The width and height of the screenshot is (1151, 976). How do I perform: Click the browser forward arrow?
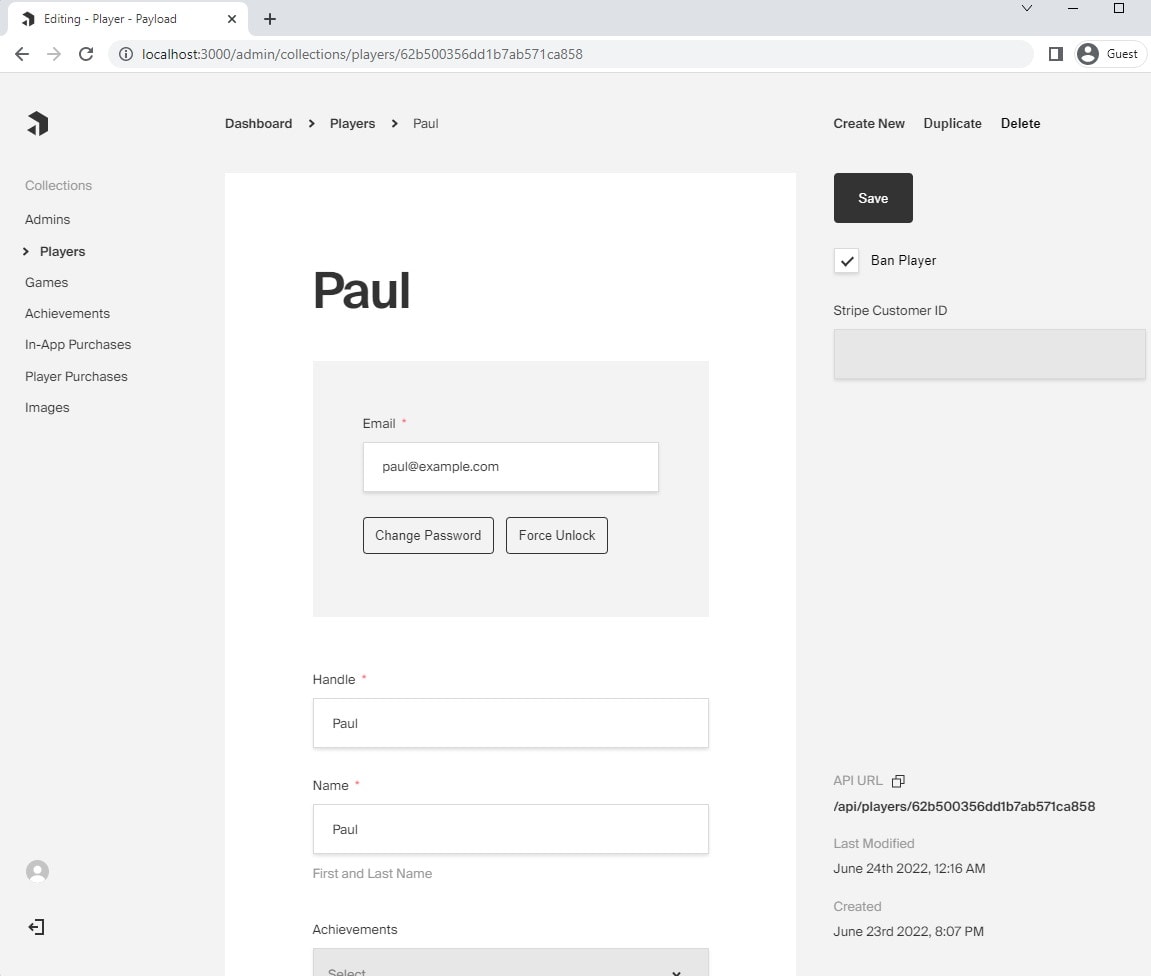pyautogui.click(x=54, y=54)
